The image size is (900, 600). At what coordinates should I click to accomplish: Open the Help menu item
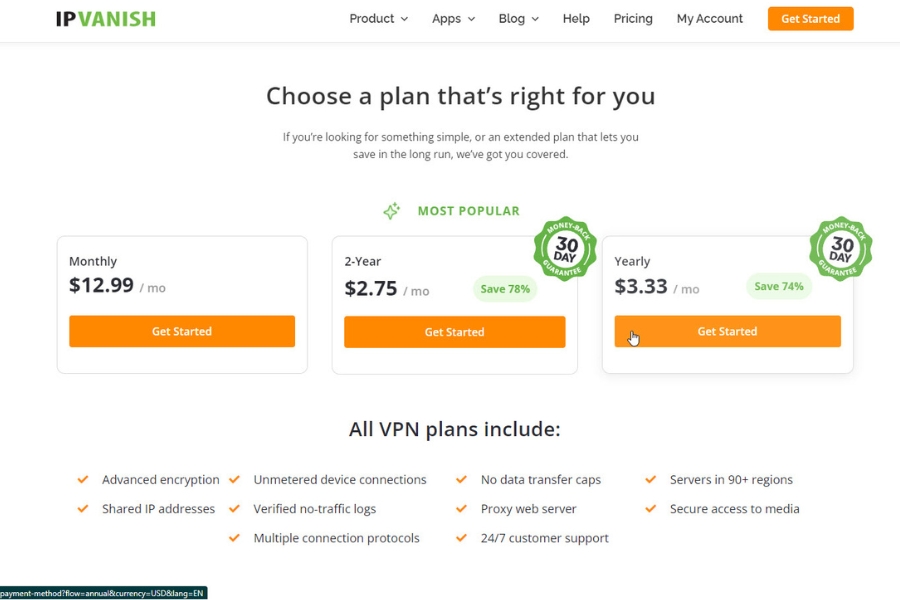click(x=576, y=18)
